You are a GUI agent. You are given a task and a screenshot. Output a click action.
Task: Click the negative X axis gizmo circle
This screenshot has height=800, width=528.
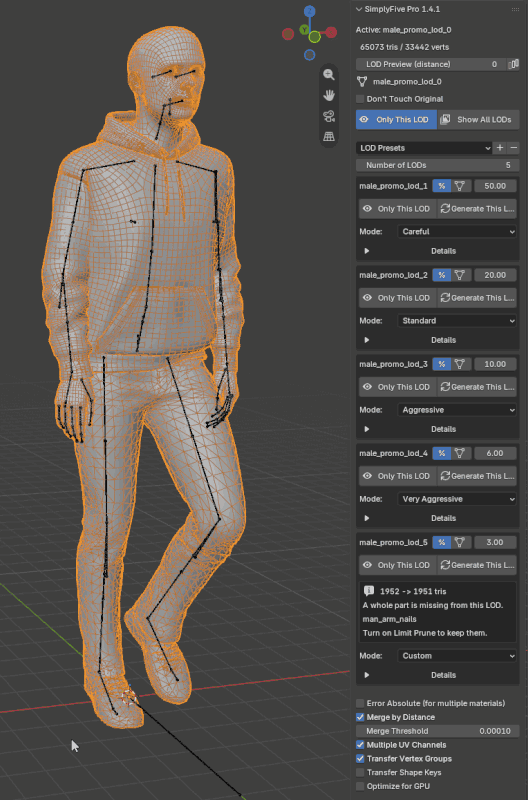[x=288, y=34]
